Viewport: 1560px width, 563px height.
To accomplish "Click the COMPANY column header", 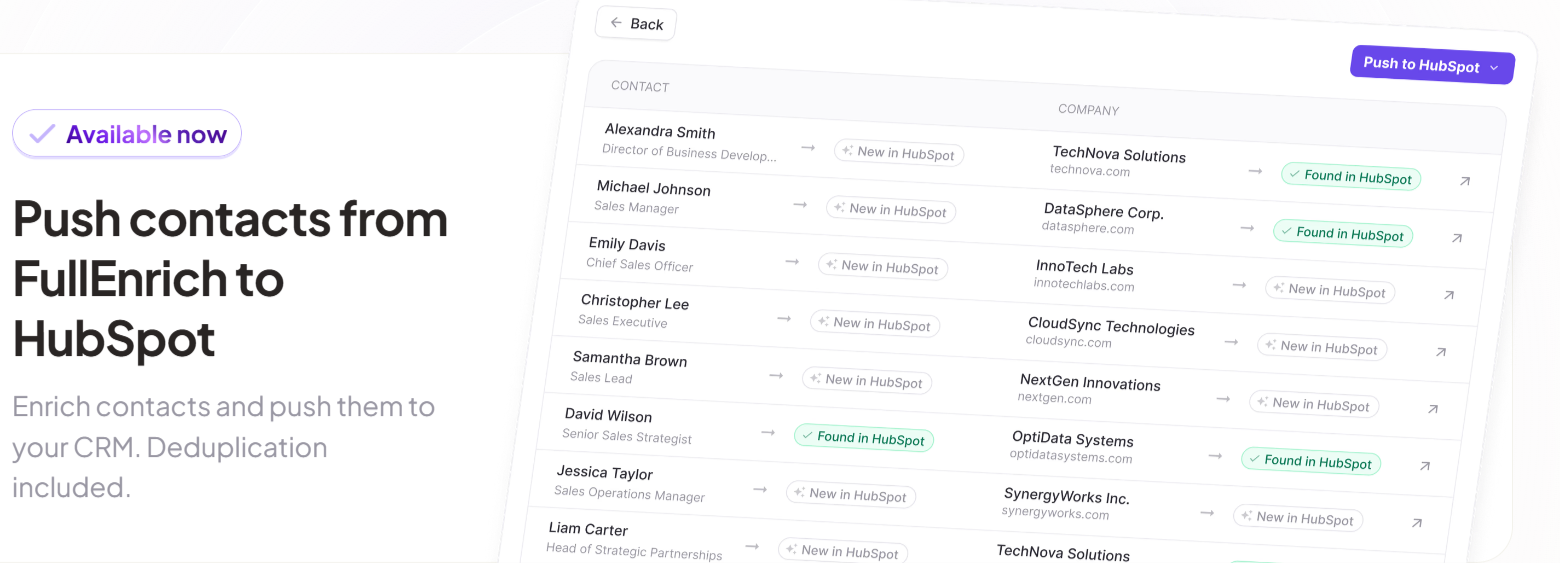I will click(1089, 110).
